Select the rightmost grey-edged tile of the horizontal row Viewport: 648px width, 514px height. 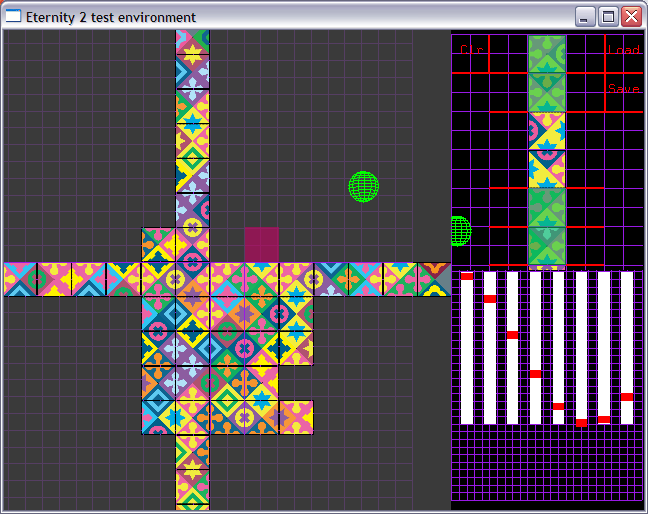coord(434,279)
